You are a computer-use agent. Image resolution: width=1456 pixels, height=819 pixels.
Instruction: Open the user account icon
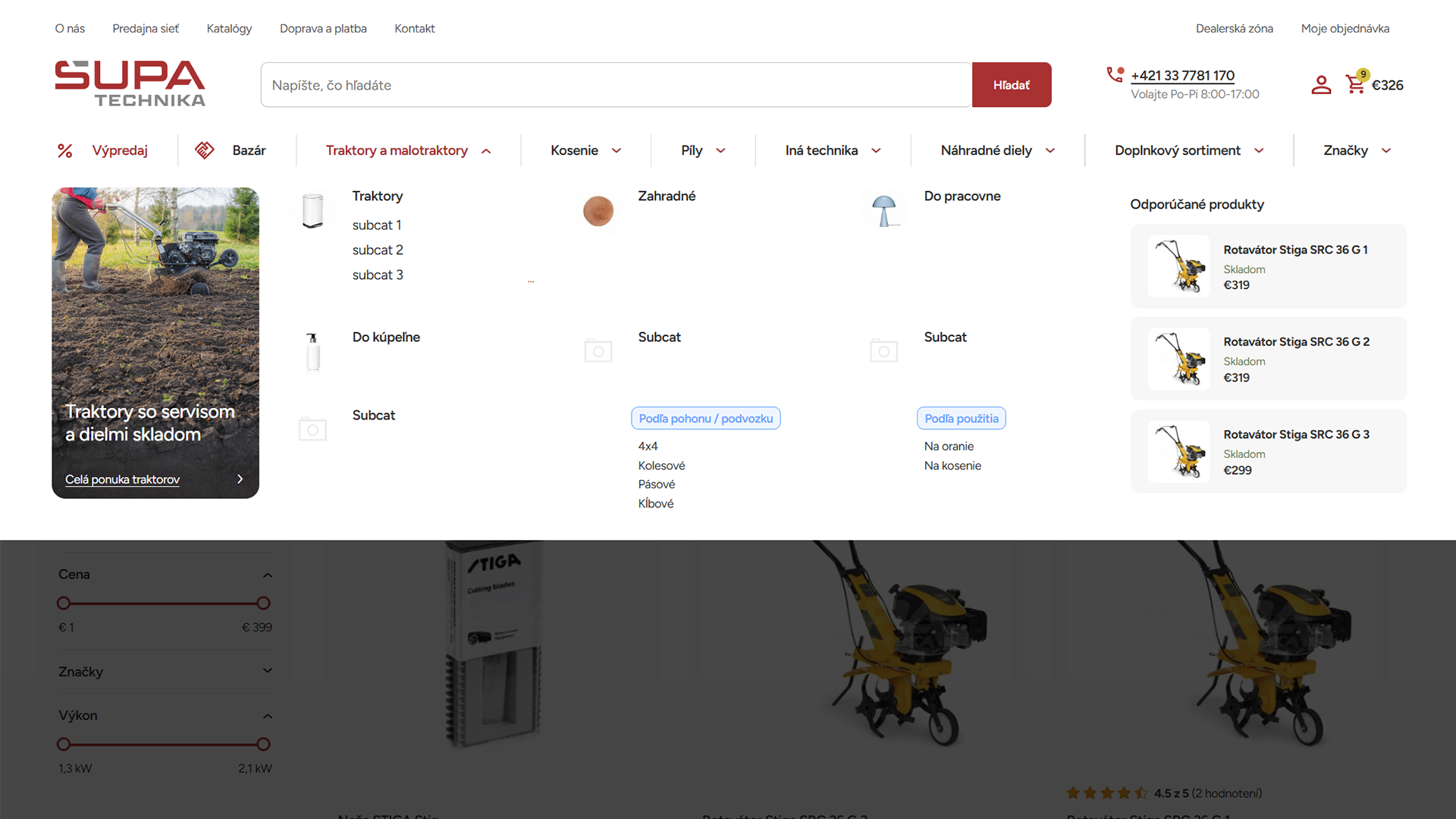pos(1321,85)
